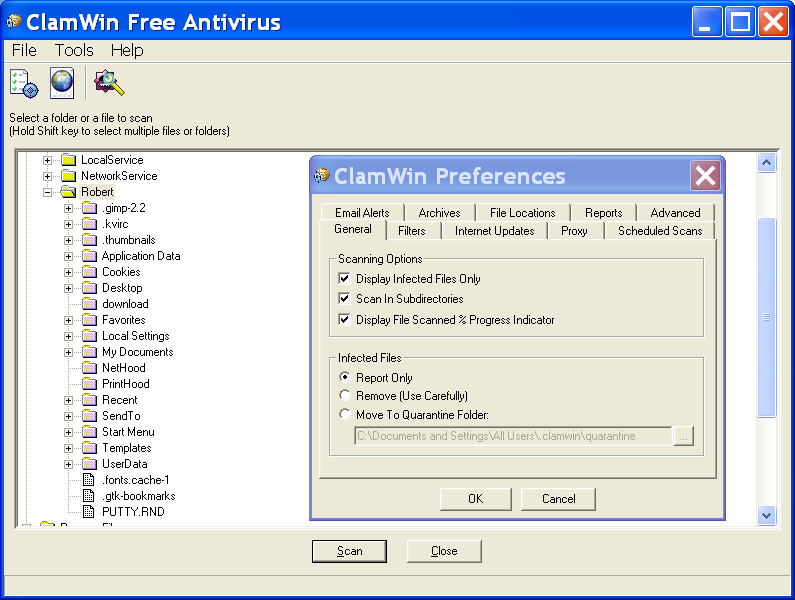The width and height of the screenshot is (795, 600).
Task: Toggle Display File Scanned % Progress Indicator
Action: (x=344, y=320)
